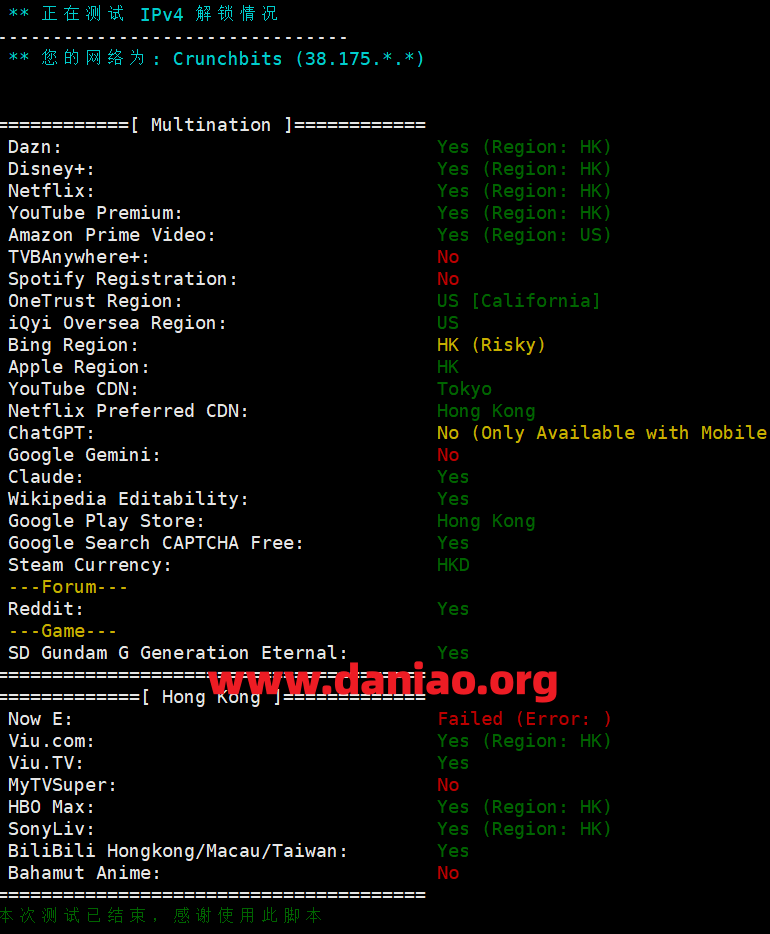Image resolution: width=770 pixels, height=934 pixels.
Task: Select 'US [California]' OneTrust result
Action: click(518, 301)
